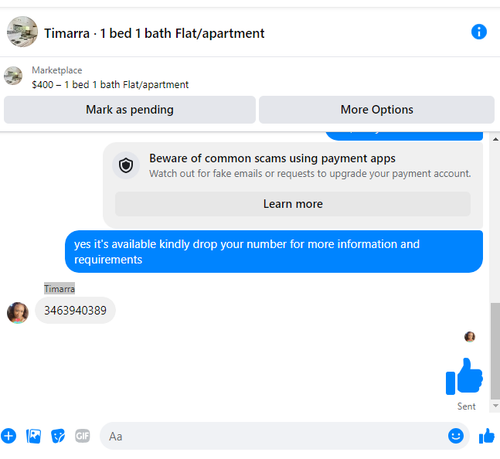The height and width of the screenshot is (459, 500).
Task: Open conversation info icon
Action: coord(479,32)
